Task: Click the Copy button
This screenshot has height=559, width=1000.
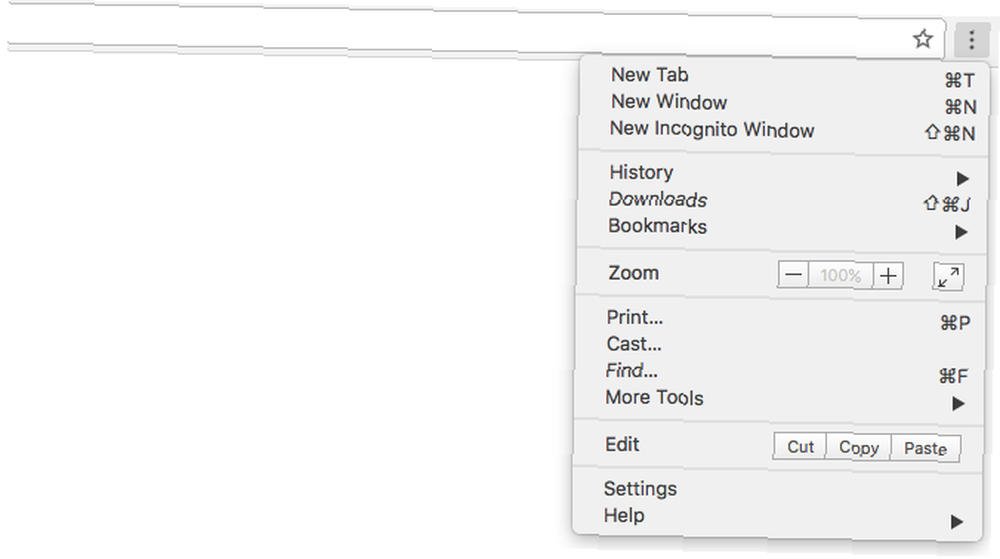Action: 858,447
